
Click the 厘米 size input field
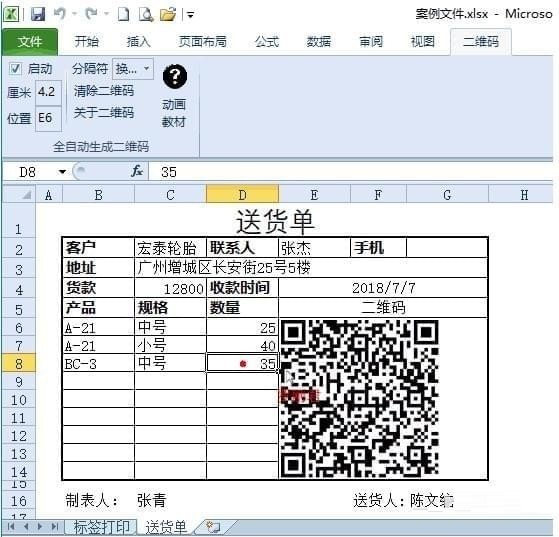point(48,92)
